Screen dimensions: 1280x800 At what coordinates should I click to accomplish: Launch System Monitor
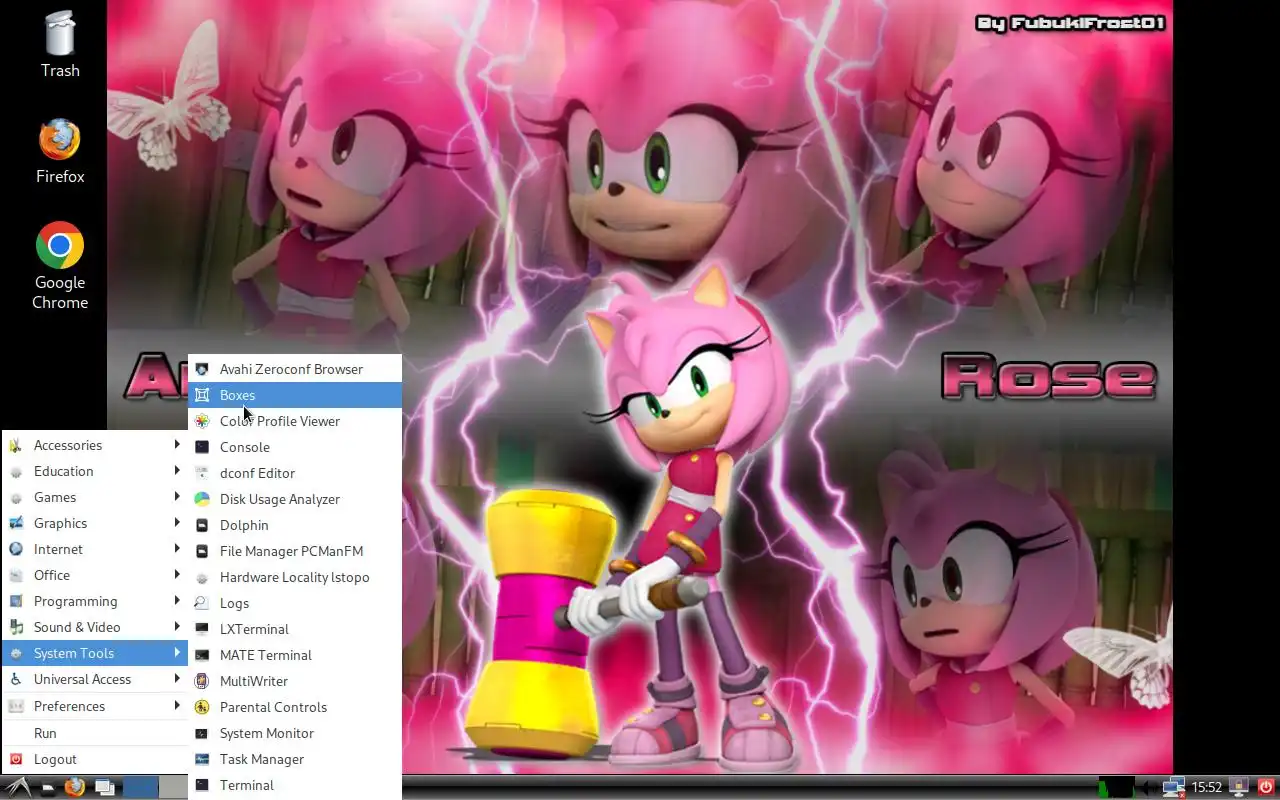point(295,733)
